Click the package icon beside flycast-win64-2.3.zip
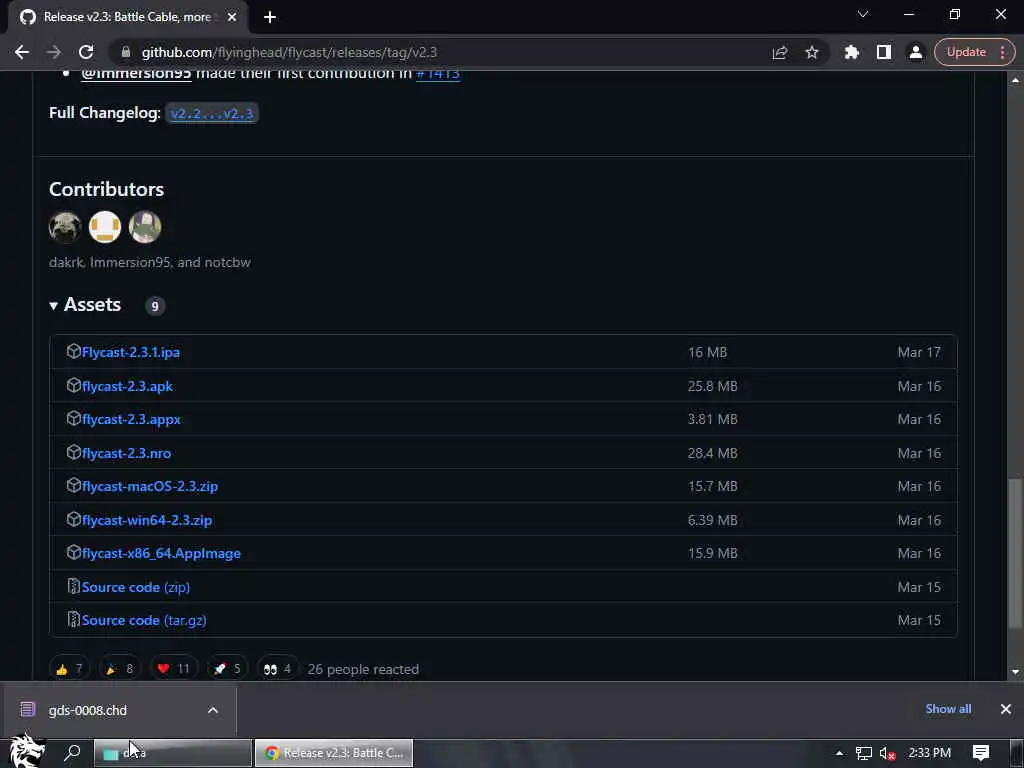 click(x=74, y=520)
